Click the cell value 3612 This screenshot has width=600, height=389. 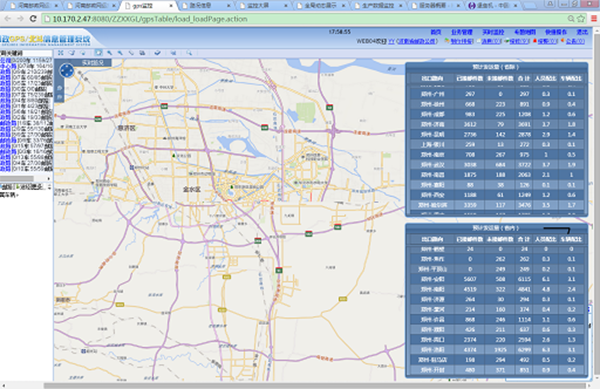pyautogui.click(x=470, y=124)
